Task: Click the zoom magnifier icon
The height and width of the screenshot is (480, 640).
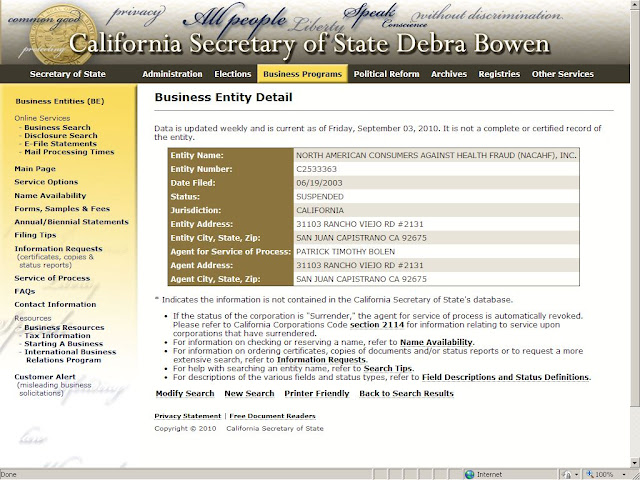Action: (x=590, y=474)
